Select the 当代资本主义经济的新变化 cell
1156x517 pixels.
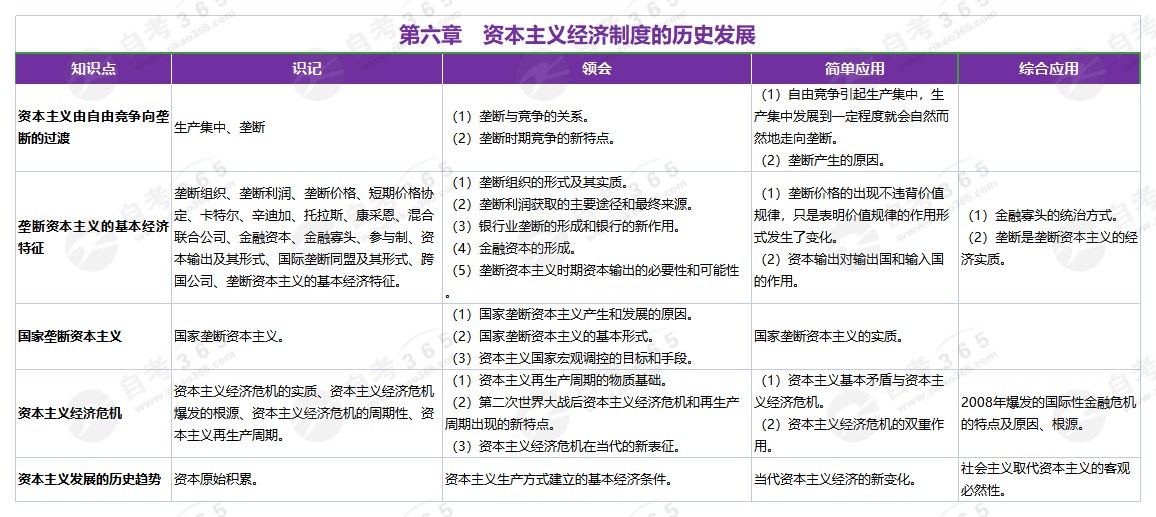pos(837,479)
